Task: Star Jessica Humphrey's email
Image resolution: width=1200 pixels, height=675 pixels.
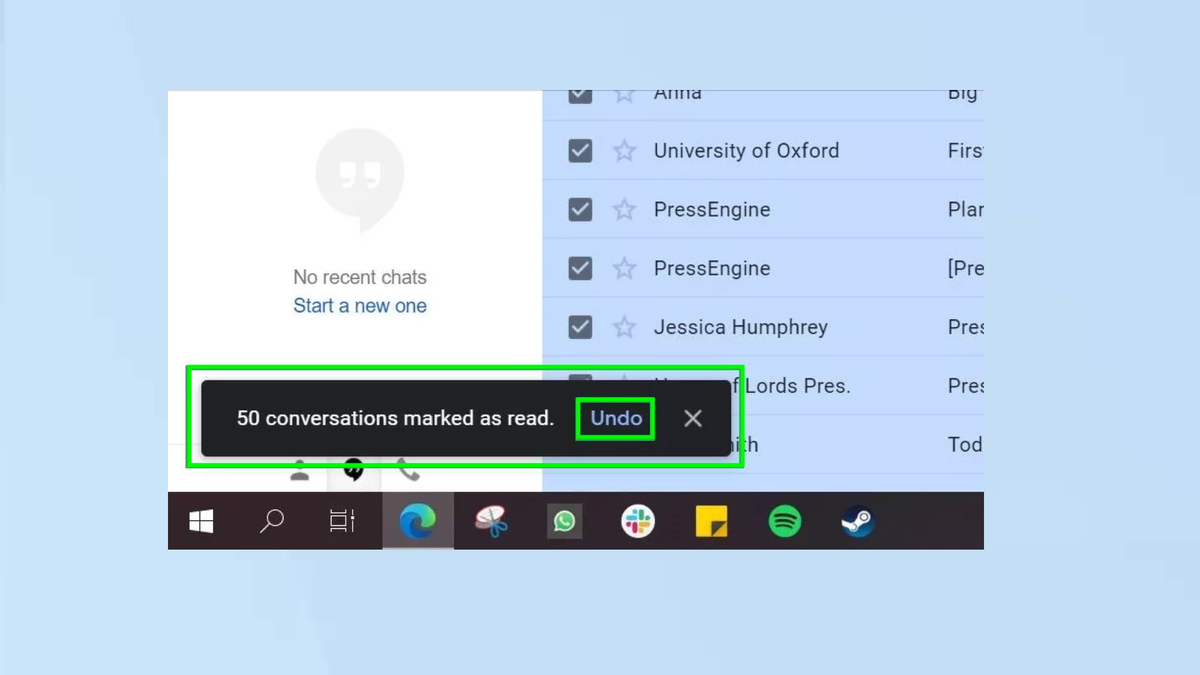Action: pyautogui.click(x=624, y=327)
